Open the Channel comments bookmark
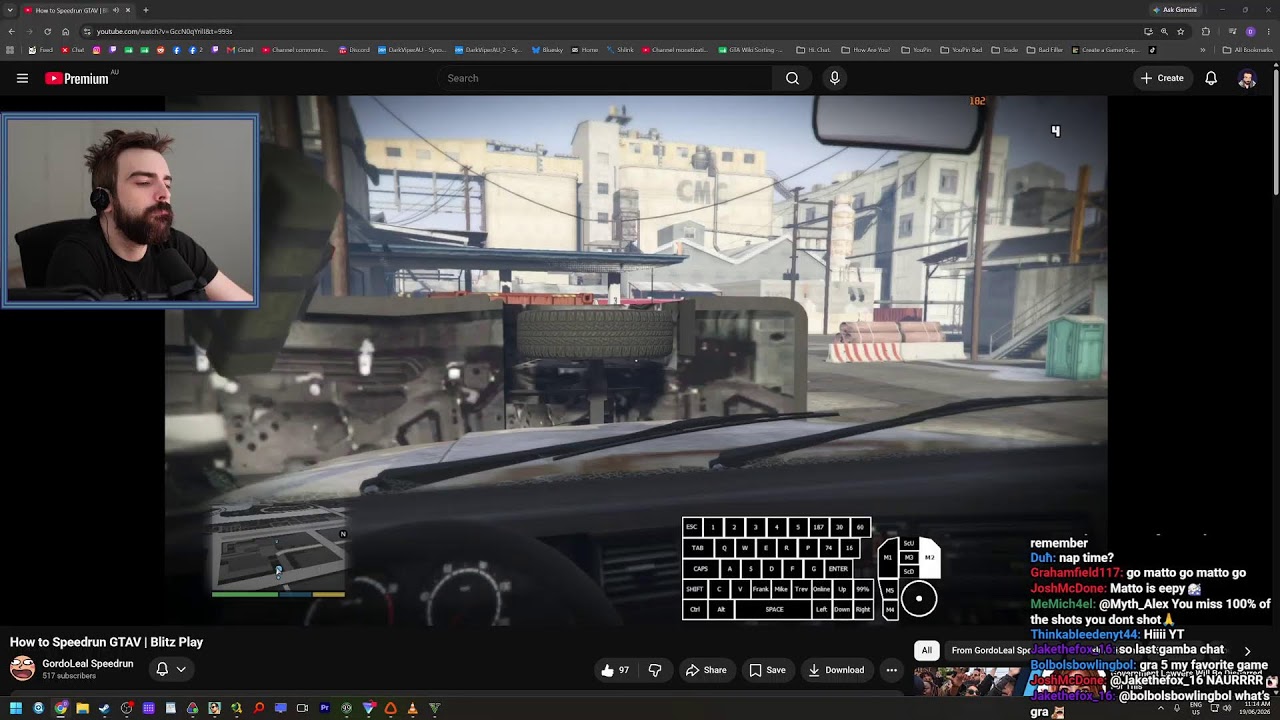 (294, 49)
